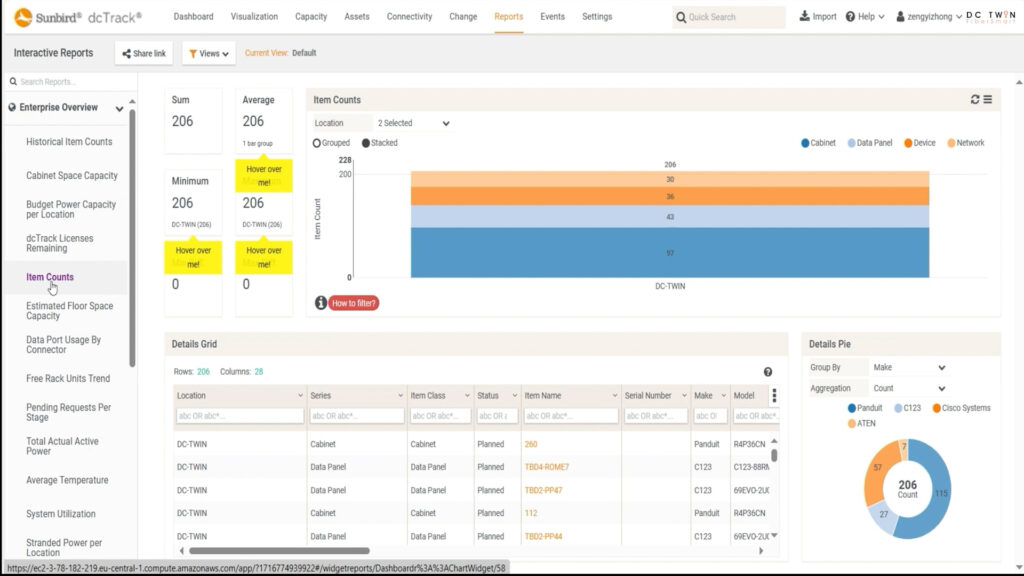Open the grid's vertical three-dot options menu
1024x576 pixels.
(774, 396)
